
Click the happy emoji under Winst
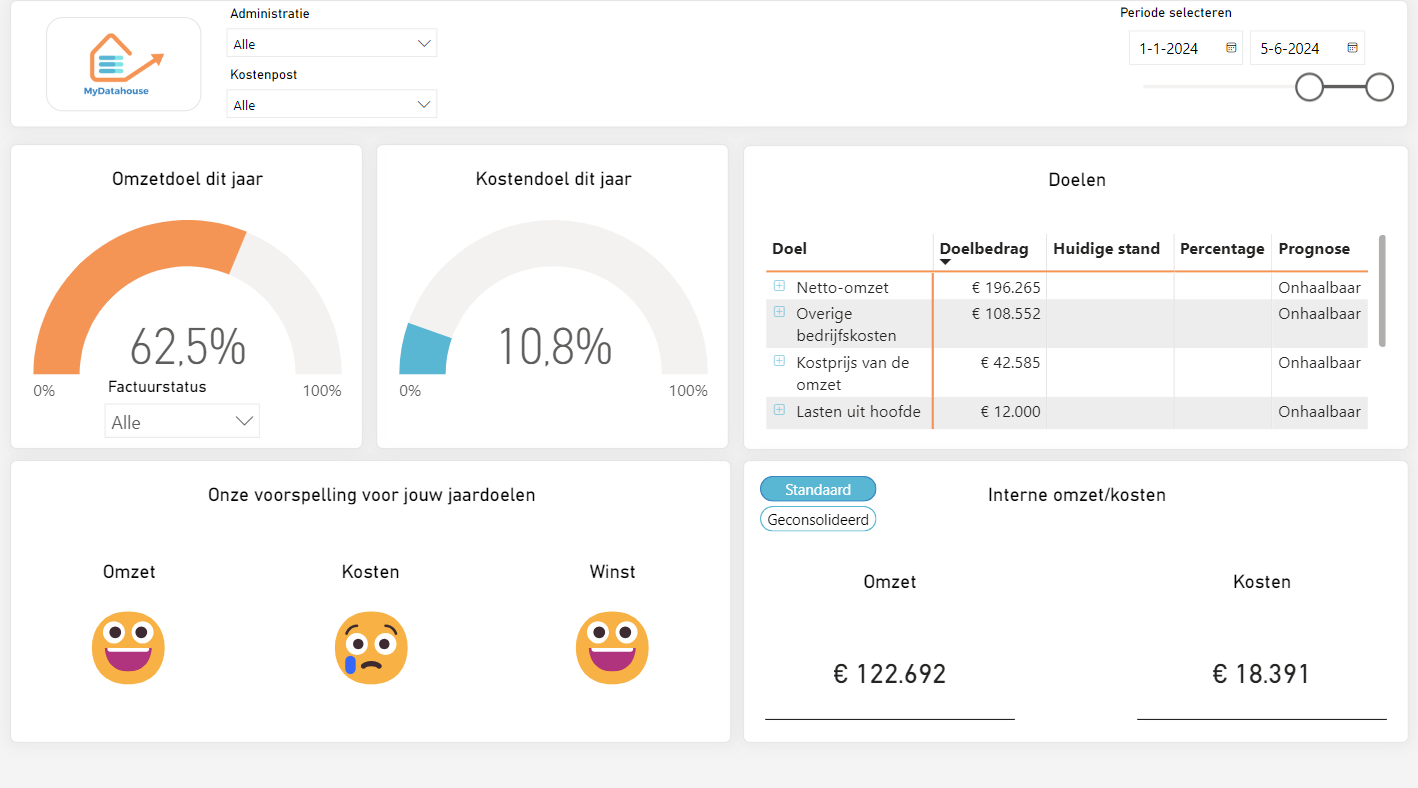click(612, 648)
